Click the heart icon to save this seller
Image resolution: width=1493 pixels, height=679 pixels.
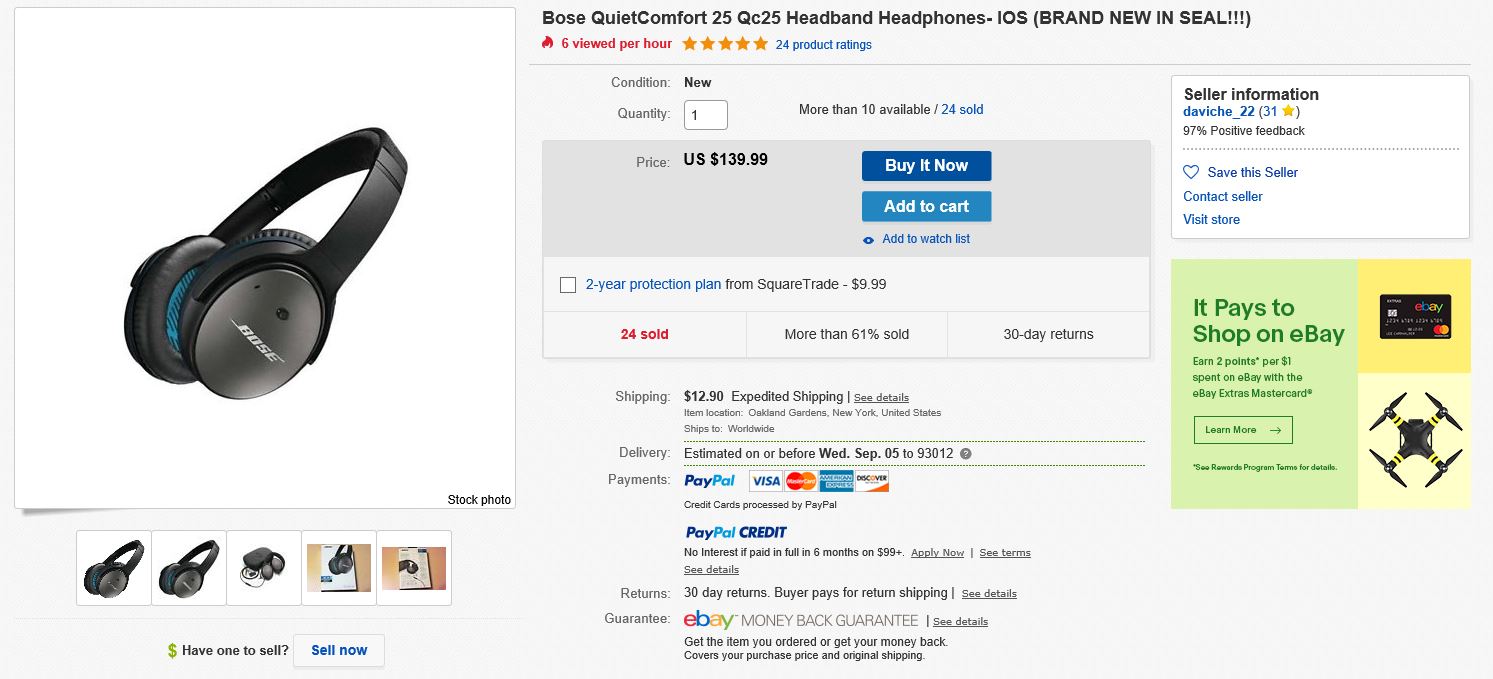[x=1191, y=172]
